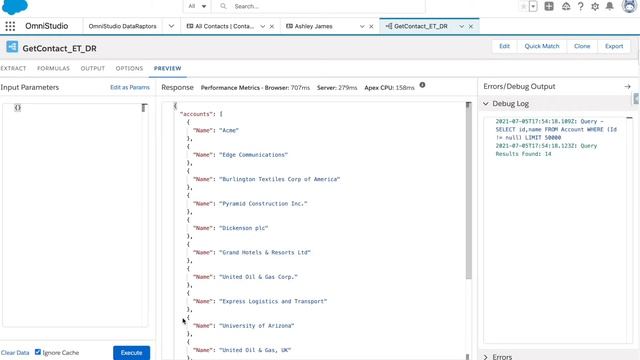Screen dimensions: 640x360
Task: Click the "Pyramid Construction Inc." value
Action: pyautogui.click(x=263, y=204)
